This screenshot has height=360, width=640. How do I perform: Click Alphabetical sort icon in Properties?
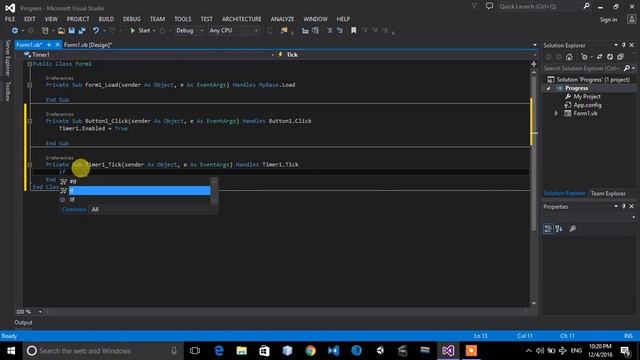tap(559, 229)
